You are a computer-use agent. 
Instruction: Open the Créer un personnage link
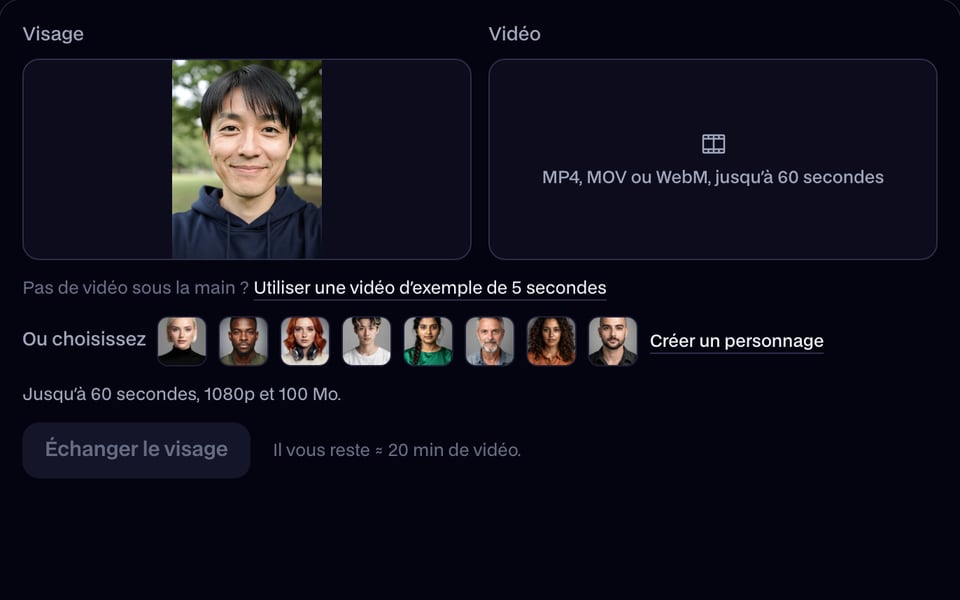click(x=737, y=341)
